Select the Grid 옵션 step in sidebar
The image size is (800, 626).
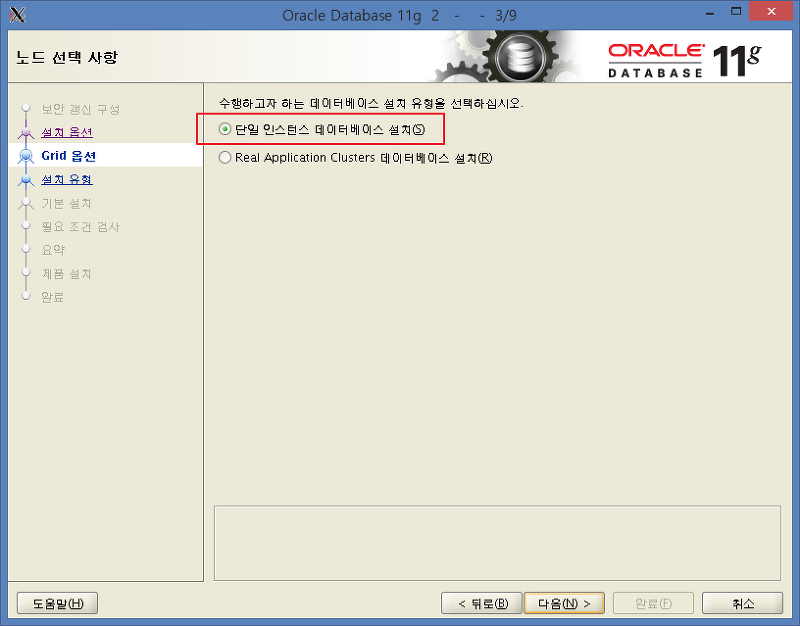[68, 156]
